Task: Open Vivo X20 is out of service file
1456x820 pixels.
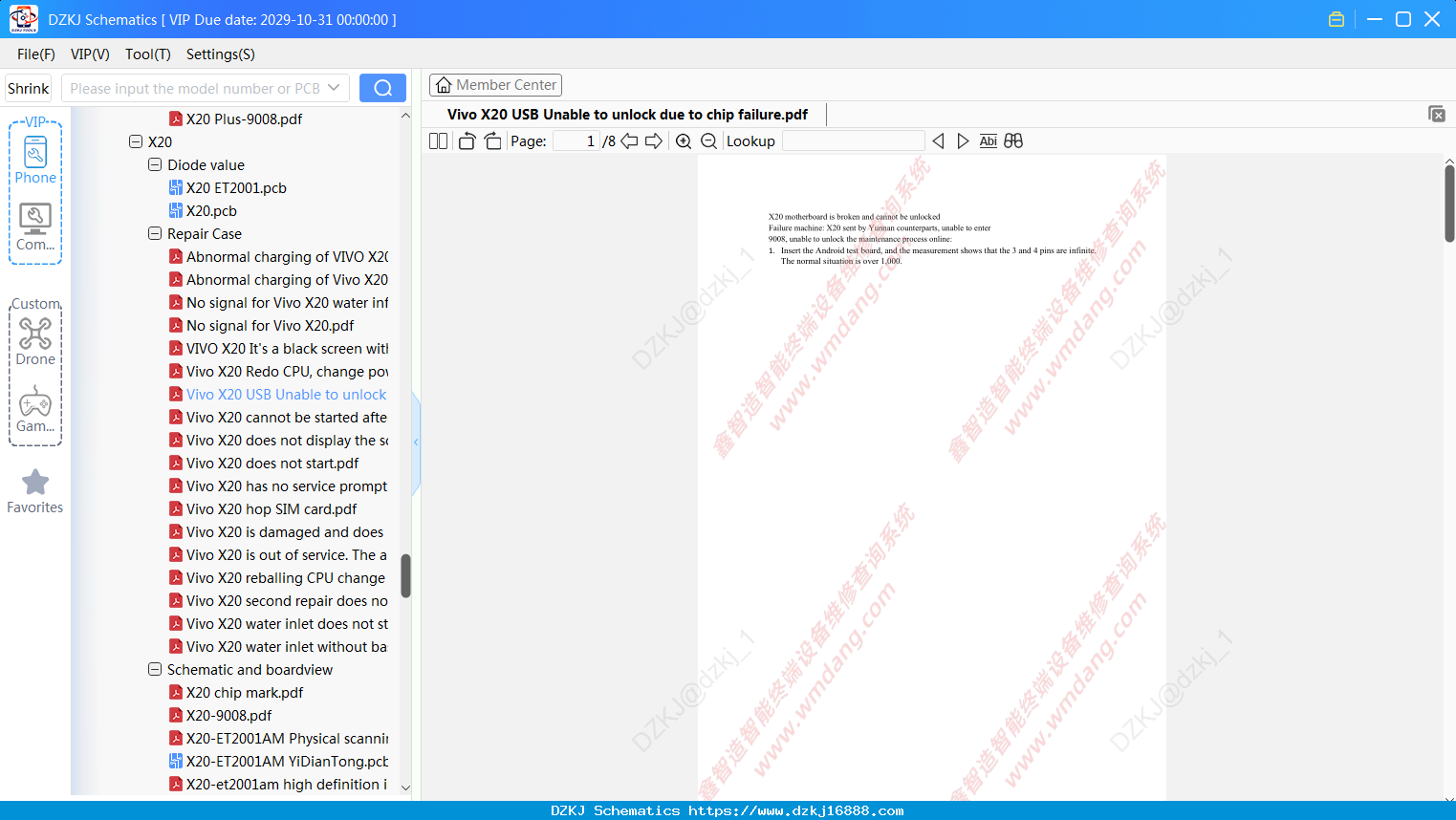Action: 287,554
